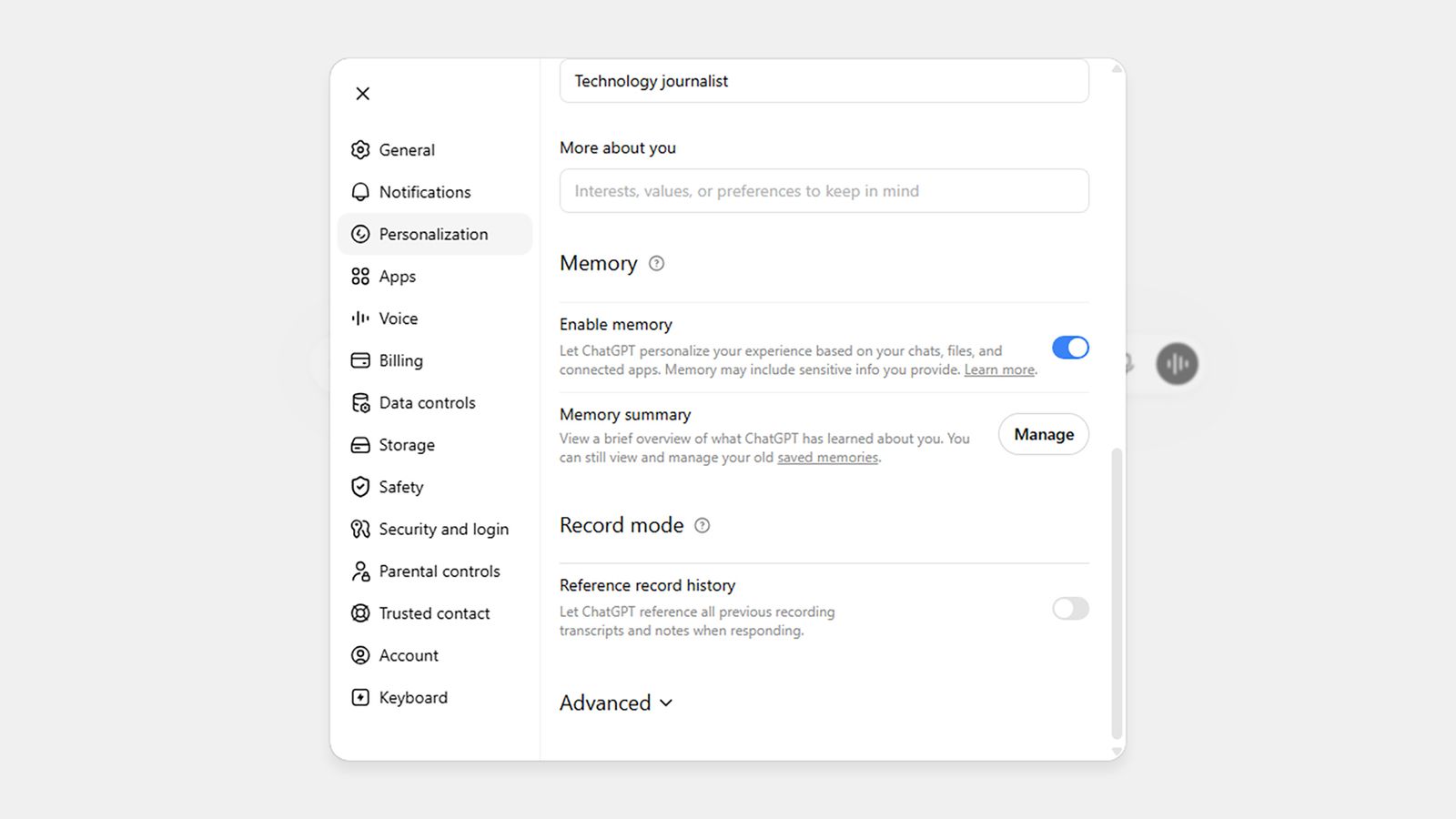Click the Manage memory summary button
This screenshot has height=819, width=1456.
click(x=1044, y=434)
